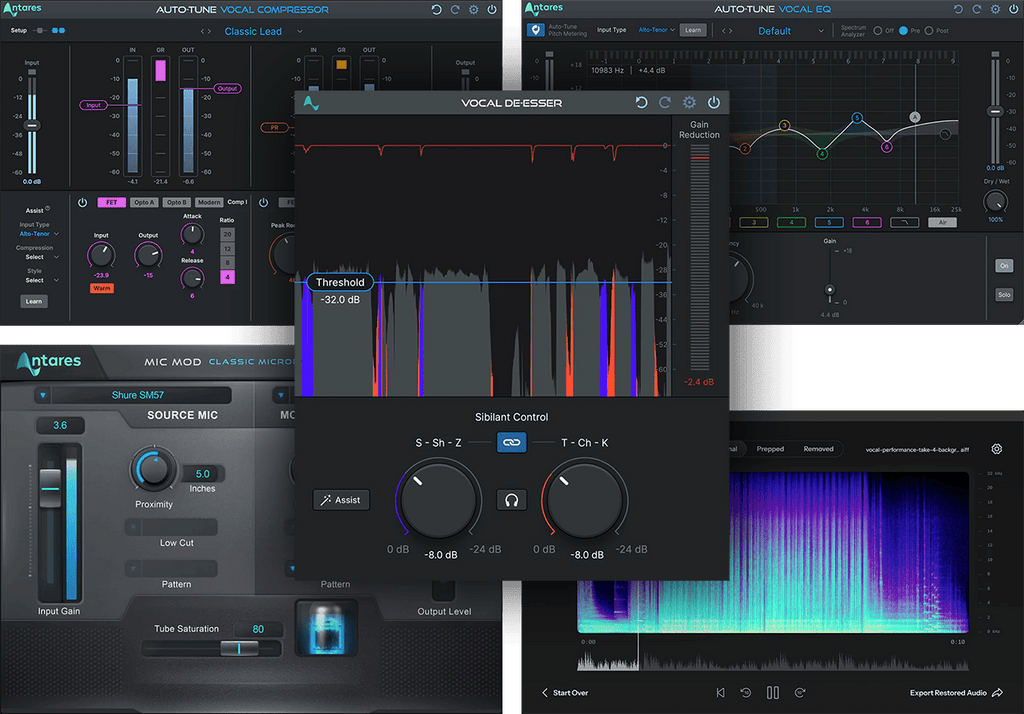
Task: Switch to the Removed tab
Action: tap(818, 449)
